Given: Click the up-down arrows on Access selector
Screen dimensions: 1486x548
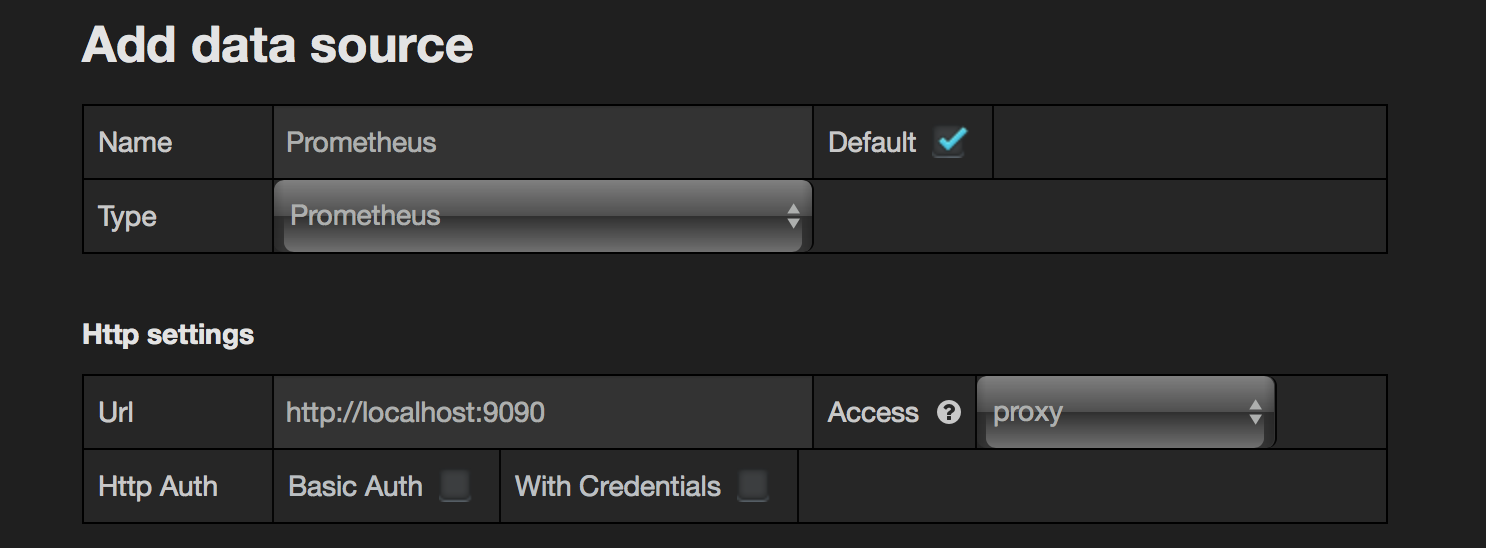Looking at the screenshot, I should point(1255,412).
